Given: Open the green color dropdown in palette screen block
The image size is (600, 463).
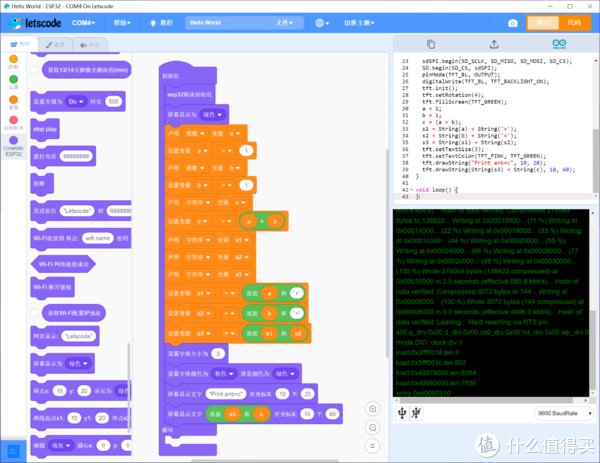Looking at the screenshot, I should [78, 363].
